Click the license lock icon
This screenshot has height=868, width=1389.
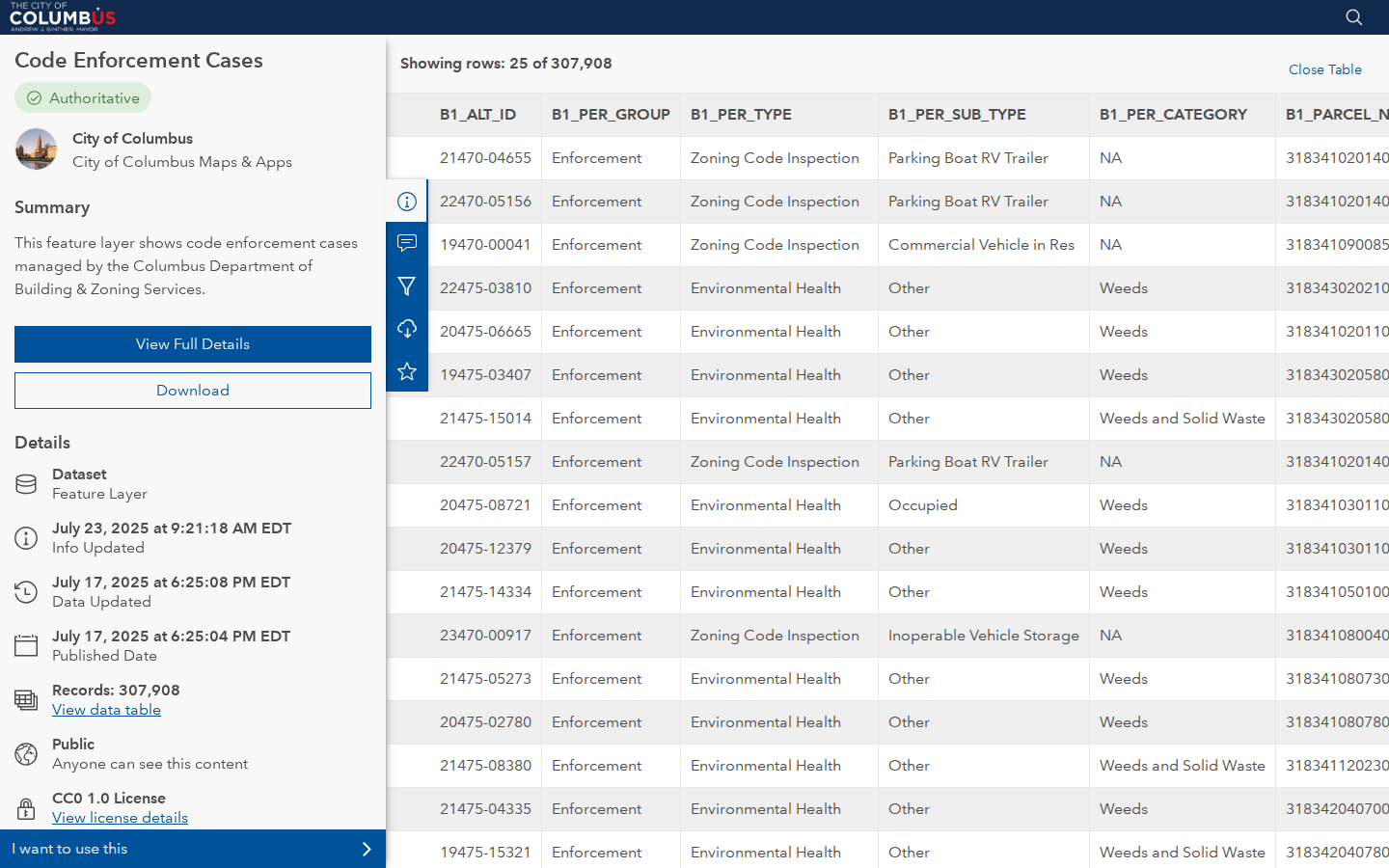(26, 808)
